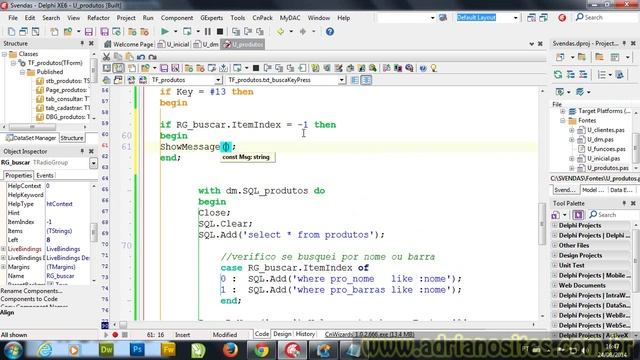Click the Save All icon

(x=104, y=31)
